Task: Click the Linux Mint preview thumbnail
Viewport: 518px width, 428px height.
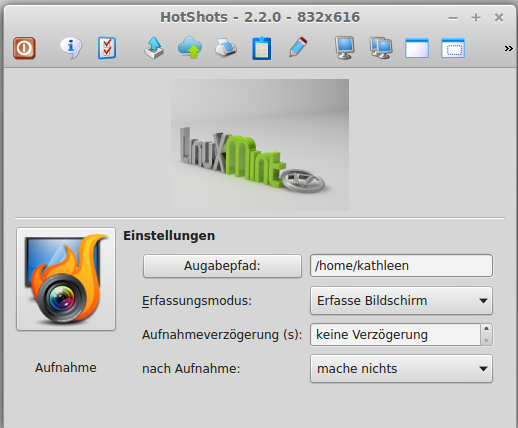Action: pos(260,145)
